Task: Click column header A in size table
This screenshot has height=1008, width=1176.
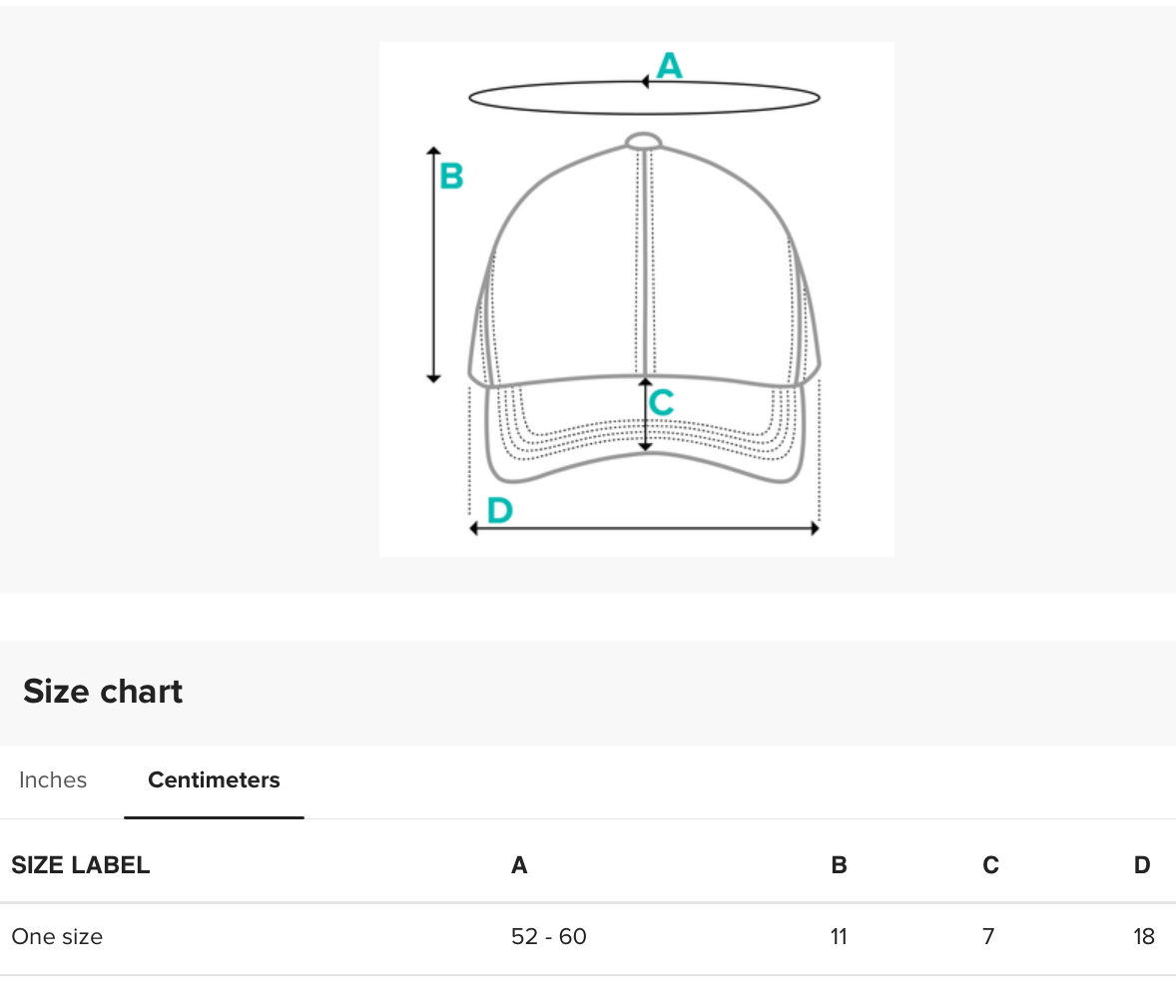Action: coord(519,865)
